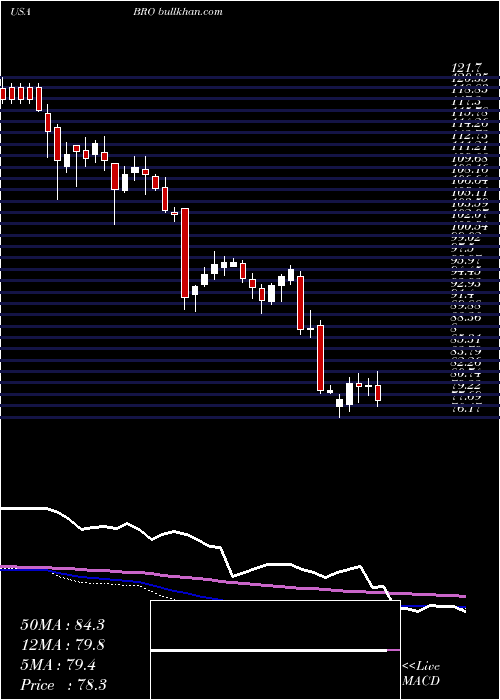Click the BRO bullkhan.com chart title
500x700 pixels.
pos(178,12)
